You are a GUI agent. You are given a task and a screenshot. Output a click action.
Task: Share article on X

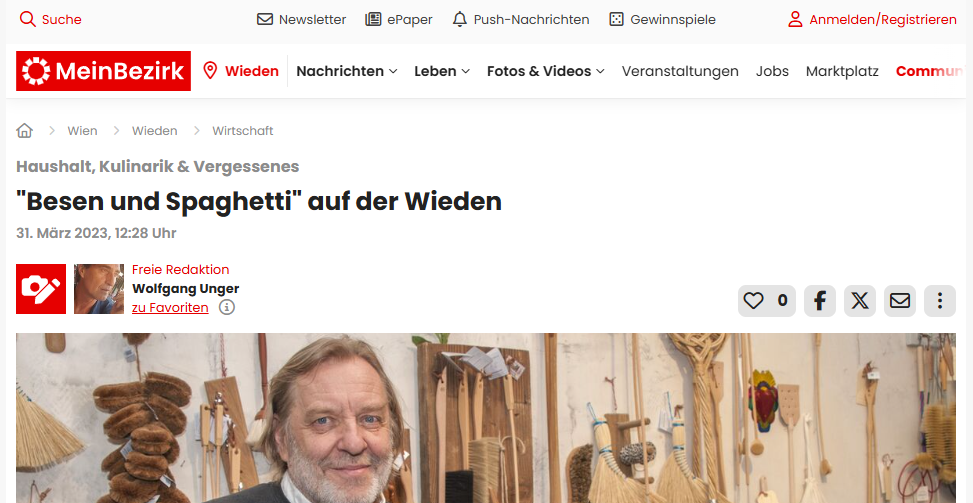(x=859, y=301)
